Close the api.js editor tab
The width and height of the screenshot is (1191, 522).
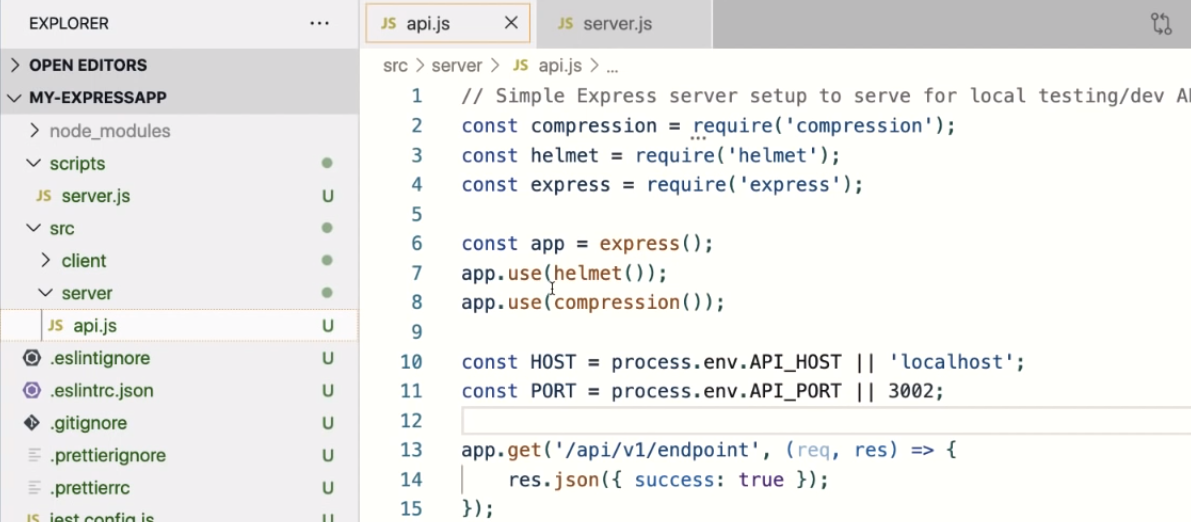coord(511,24)
